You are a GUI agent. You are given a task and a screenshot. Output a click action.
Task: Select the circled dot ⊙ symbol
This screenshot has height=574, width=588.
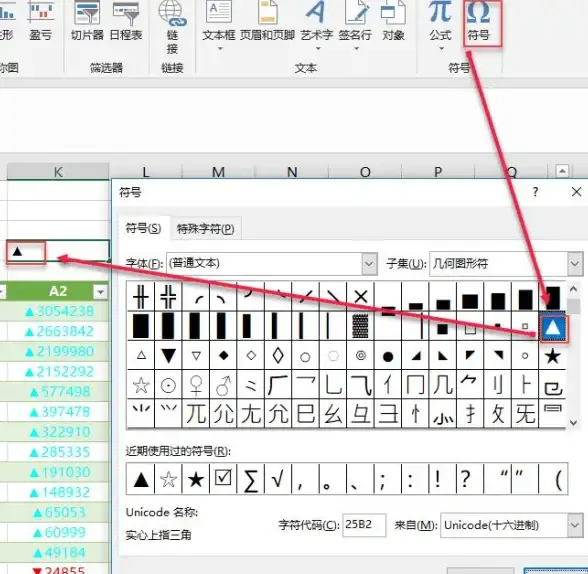(x=168, y=385)
